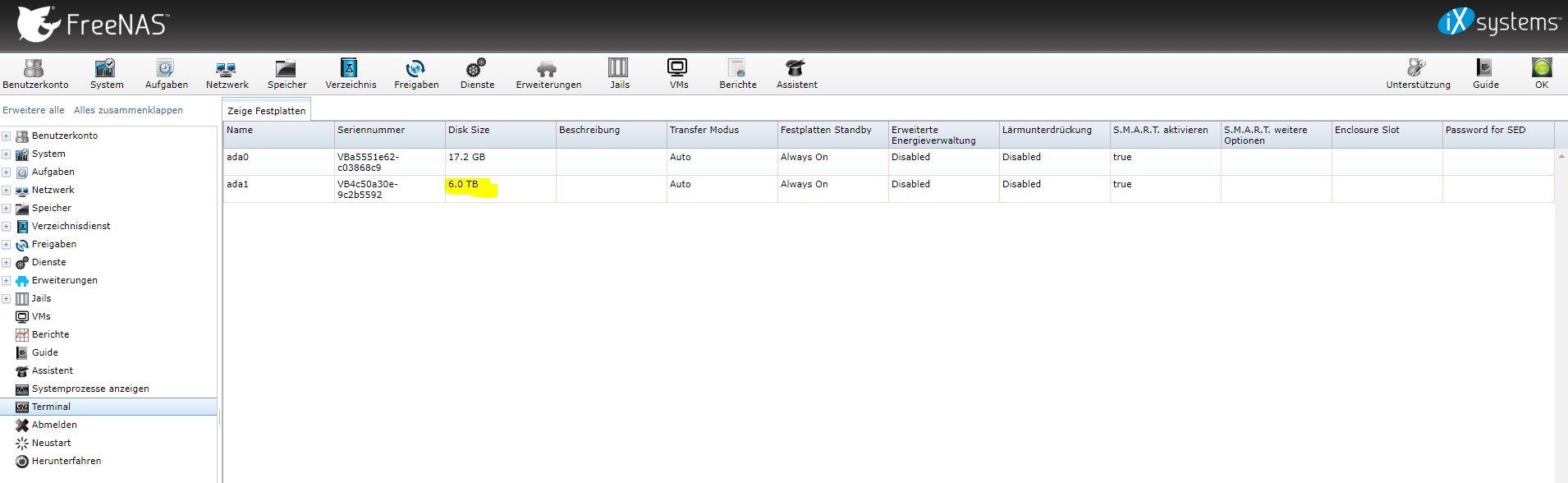Sort by Password for SED column header

tap(1497, 135)
